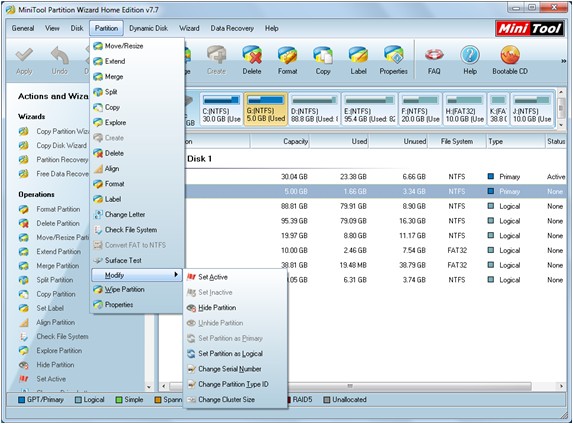Click Set Active sidebar flag icon
This screenshot has width=573, height=424.
coord(24,379)
